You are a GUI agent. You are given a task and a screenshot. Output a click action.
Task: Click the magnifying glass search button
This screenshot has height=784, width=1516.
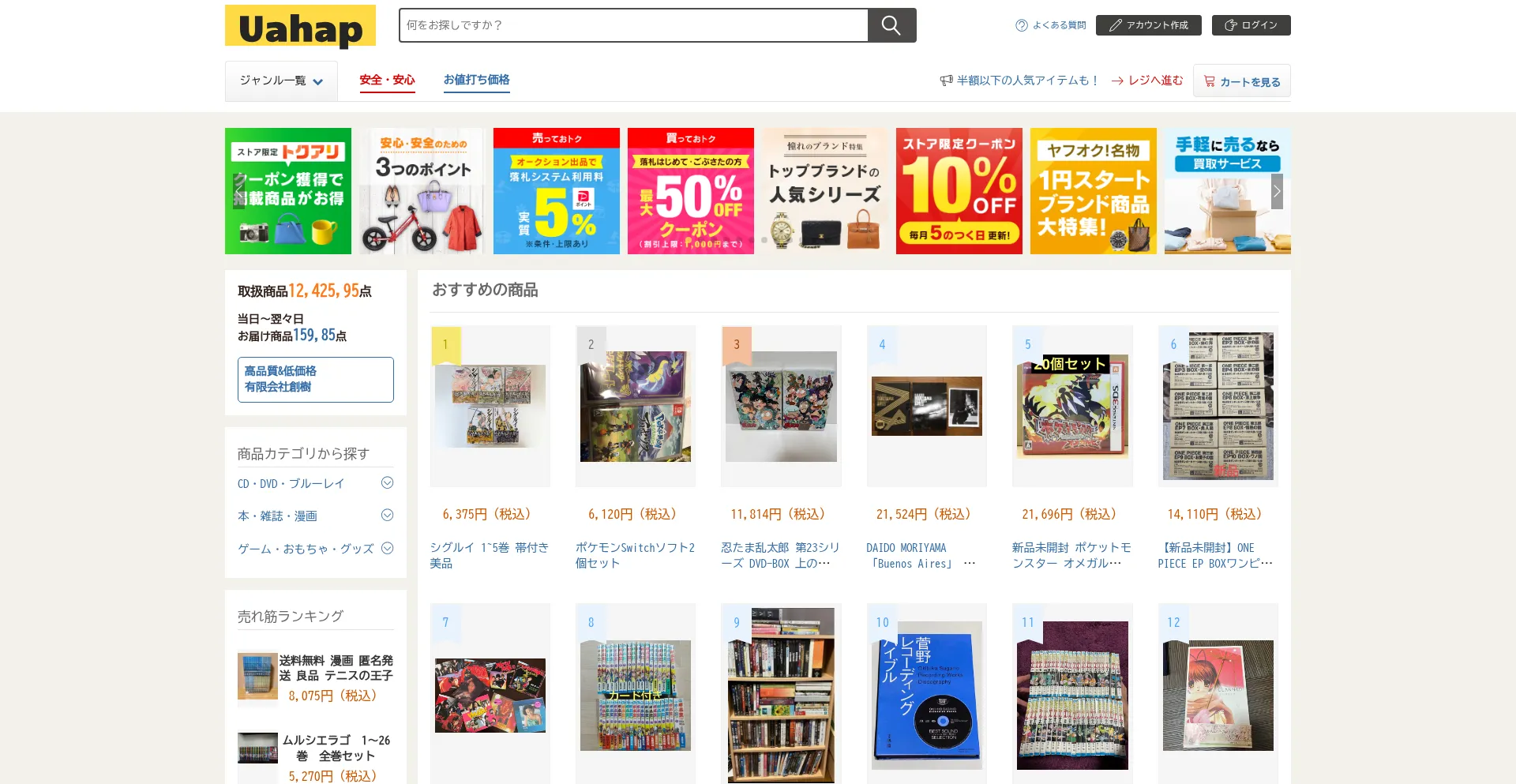891,25
